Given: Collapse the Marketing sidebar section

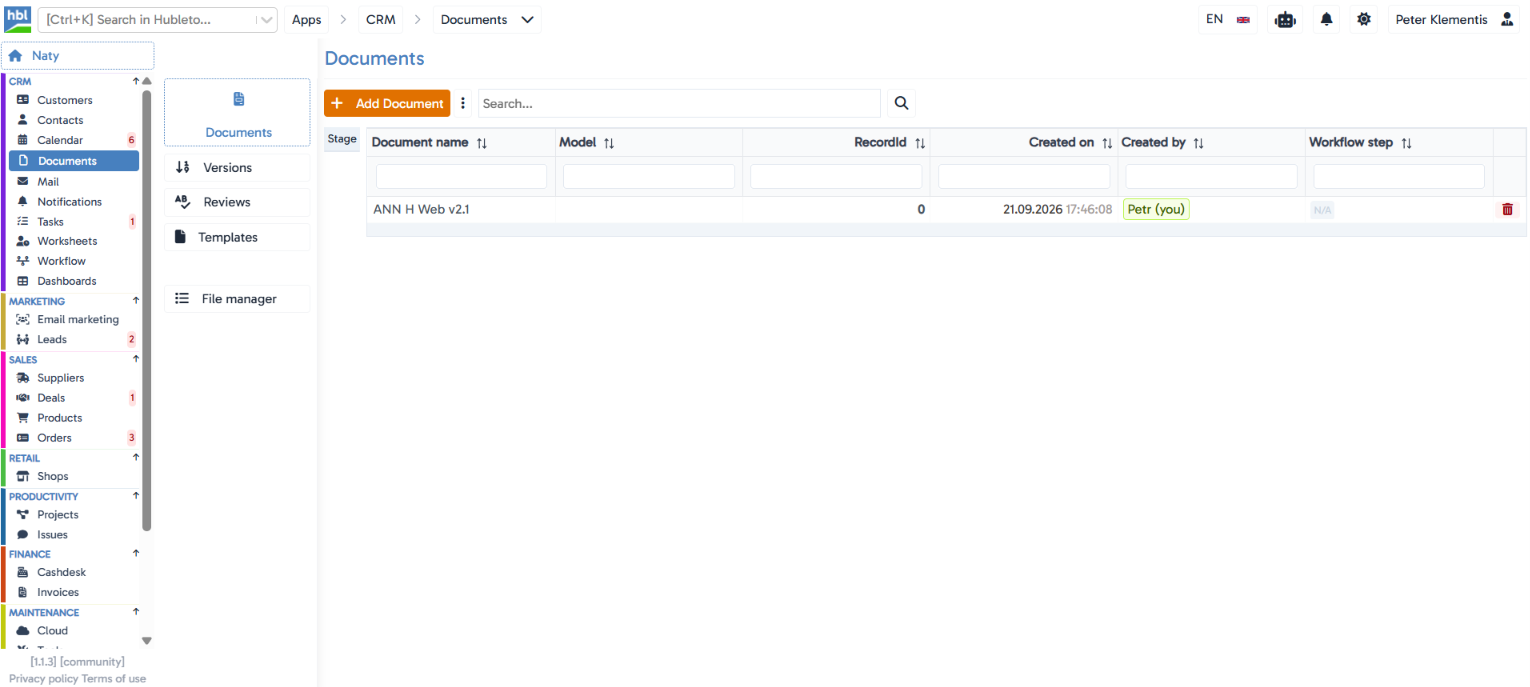Looking at the screenshot, I should 136,300.
